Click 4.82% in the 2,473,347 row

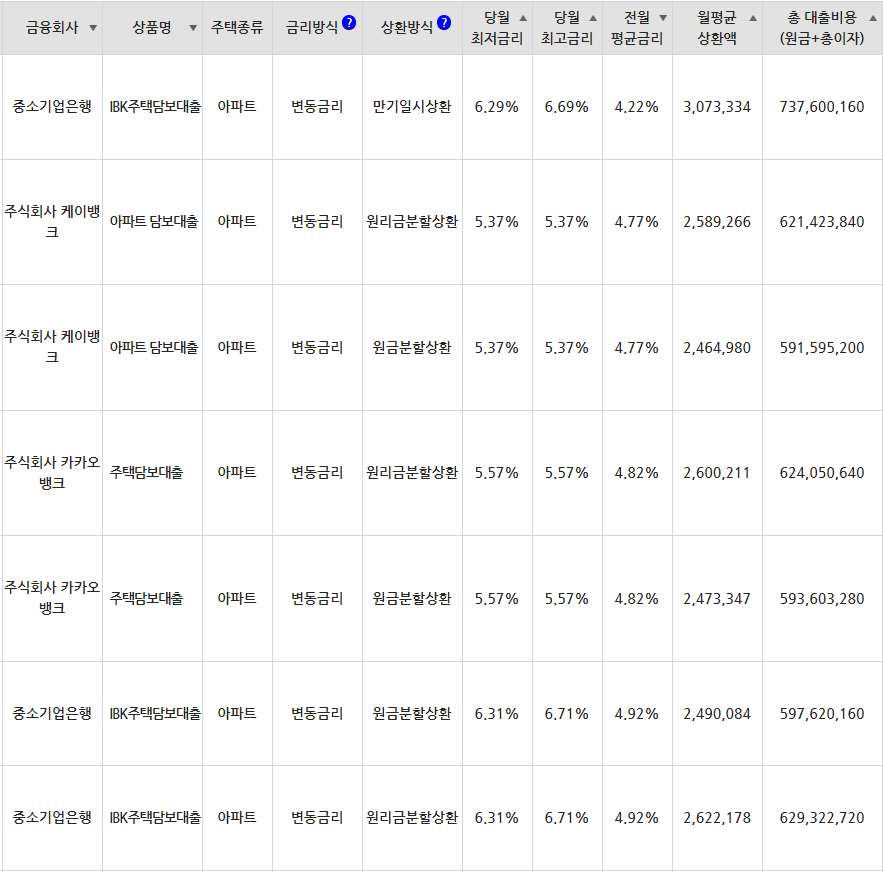pos(636,598)
